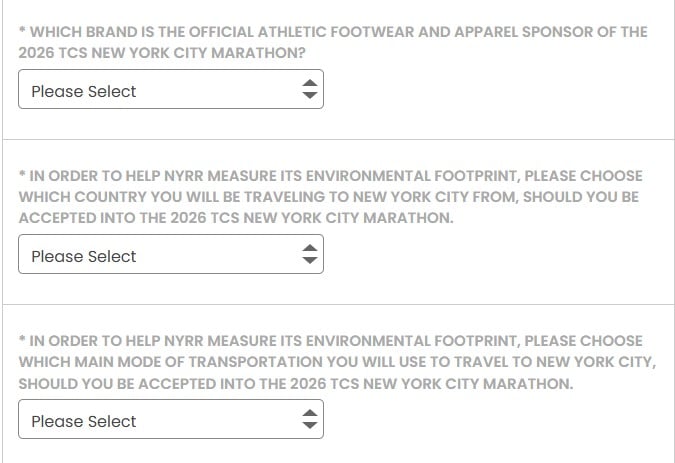The image size is (675, 463).
Task: Click the asterisk on the transportation question
Action: pyautogui.click(x=22, y=341)
